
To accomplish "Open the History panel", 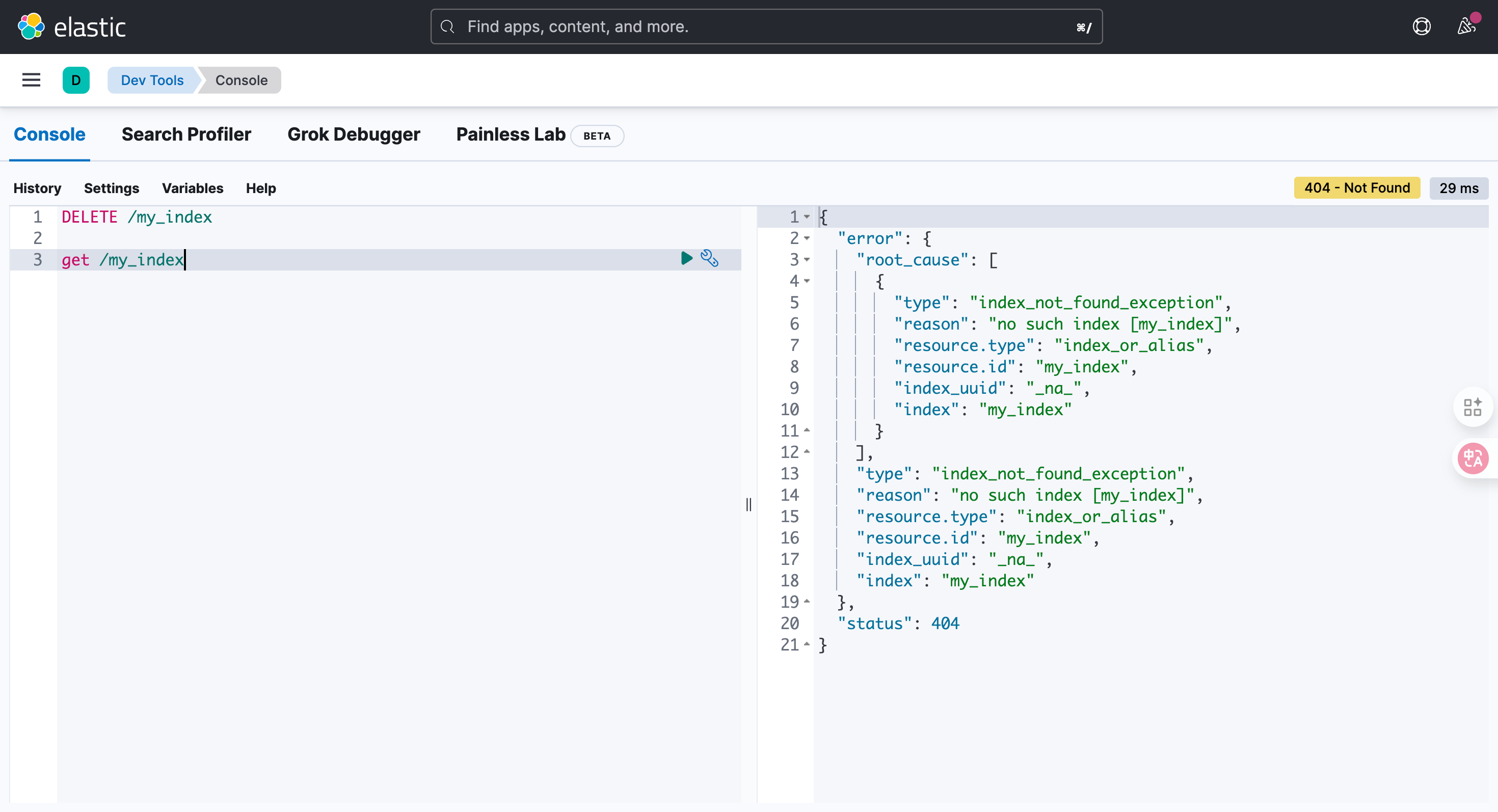I will [37, 188].
